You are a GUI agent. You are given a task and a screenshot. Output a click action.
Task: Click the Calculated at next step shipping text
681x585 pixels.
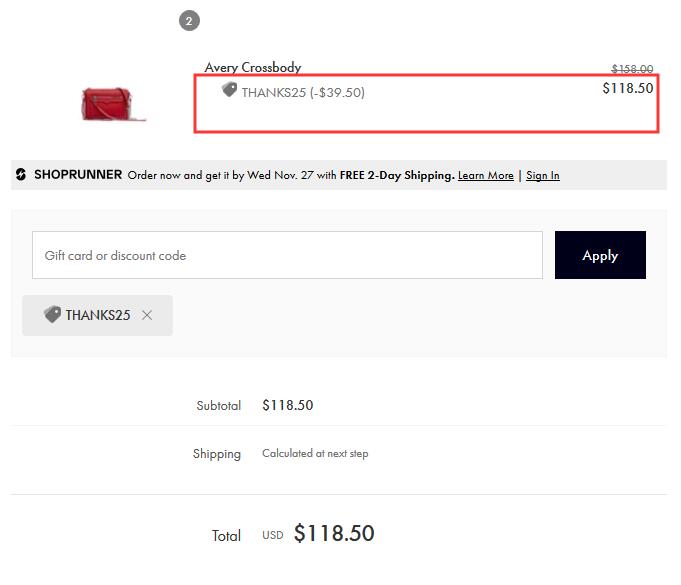pos(315,453)
